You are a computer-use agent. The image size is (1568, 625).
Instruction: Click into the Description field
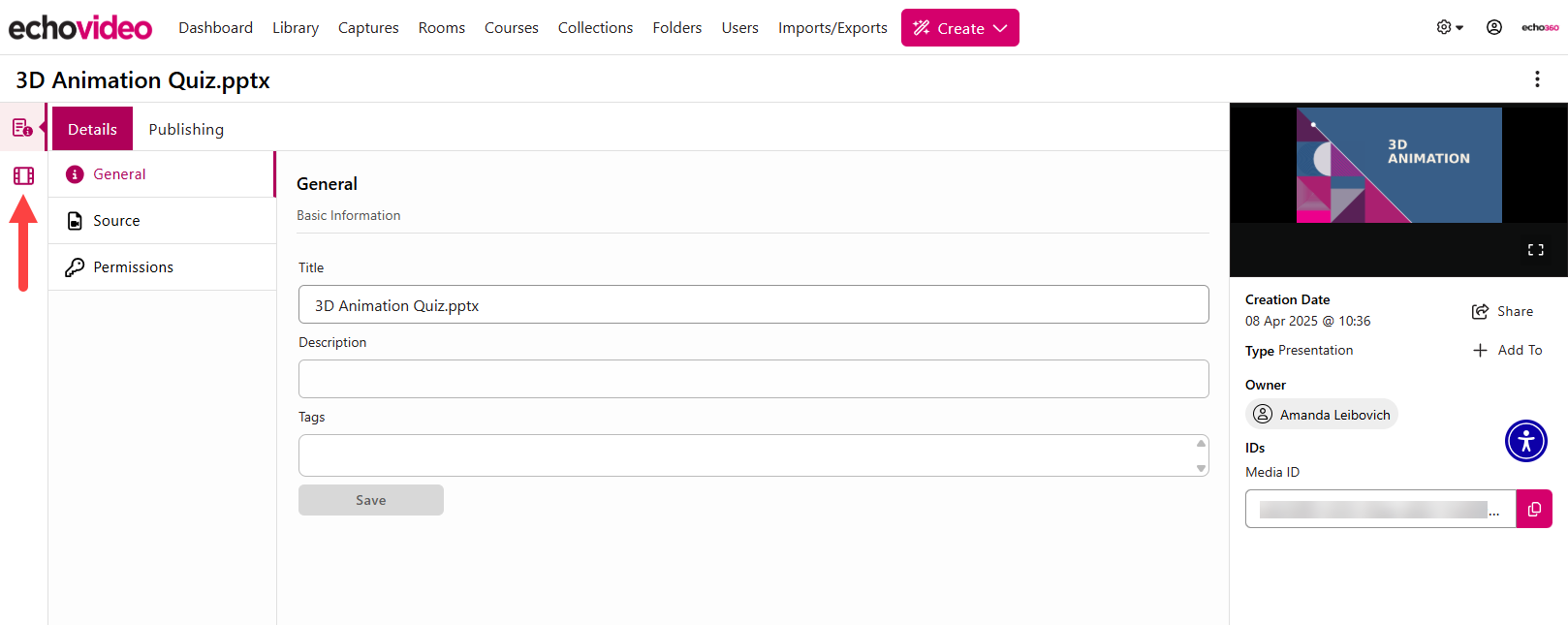click(x=753, y=379)
